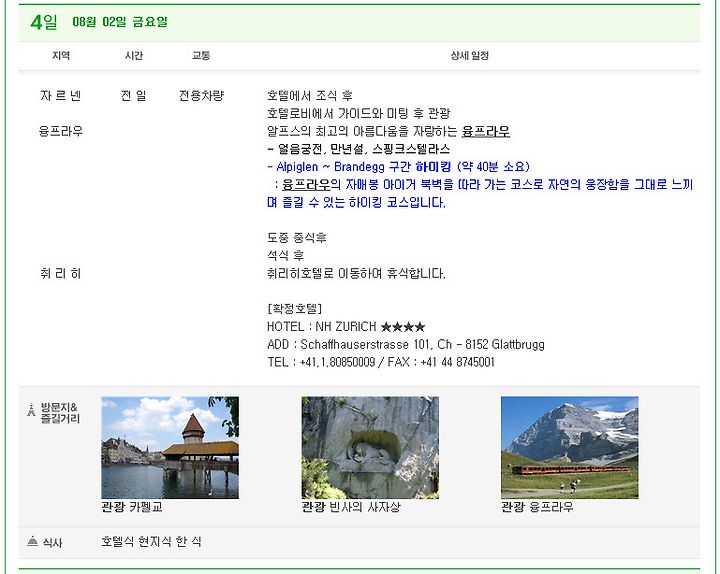Click the underlined 융프라우 link in the Alps sentence
The height and width of the screenshot is (574, 720).
(x=485, y=131)
